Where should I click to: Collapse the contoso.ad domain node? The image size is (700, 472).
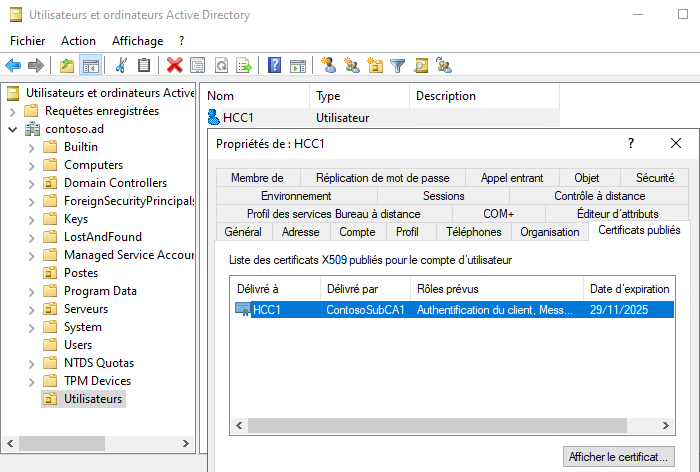[x=12, y=129]
